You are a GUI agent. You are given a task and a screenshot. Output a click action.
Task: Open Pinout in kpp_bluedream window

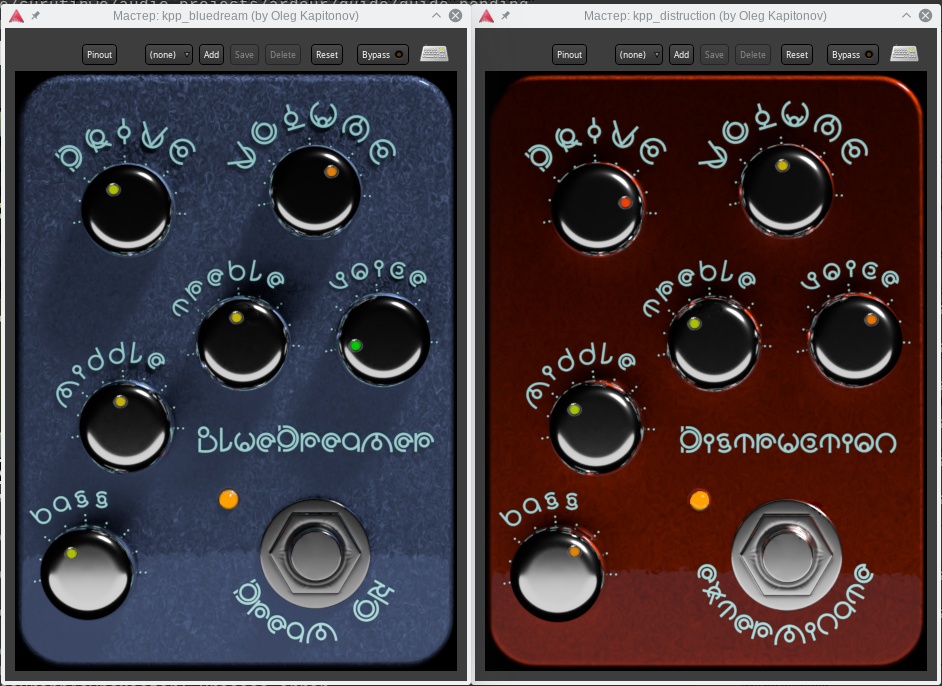[99, 55]
